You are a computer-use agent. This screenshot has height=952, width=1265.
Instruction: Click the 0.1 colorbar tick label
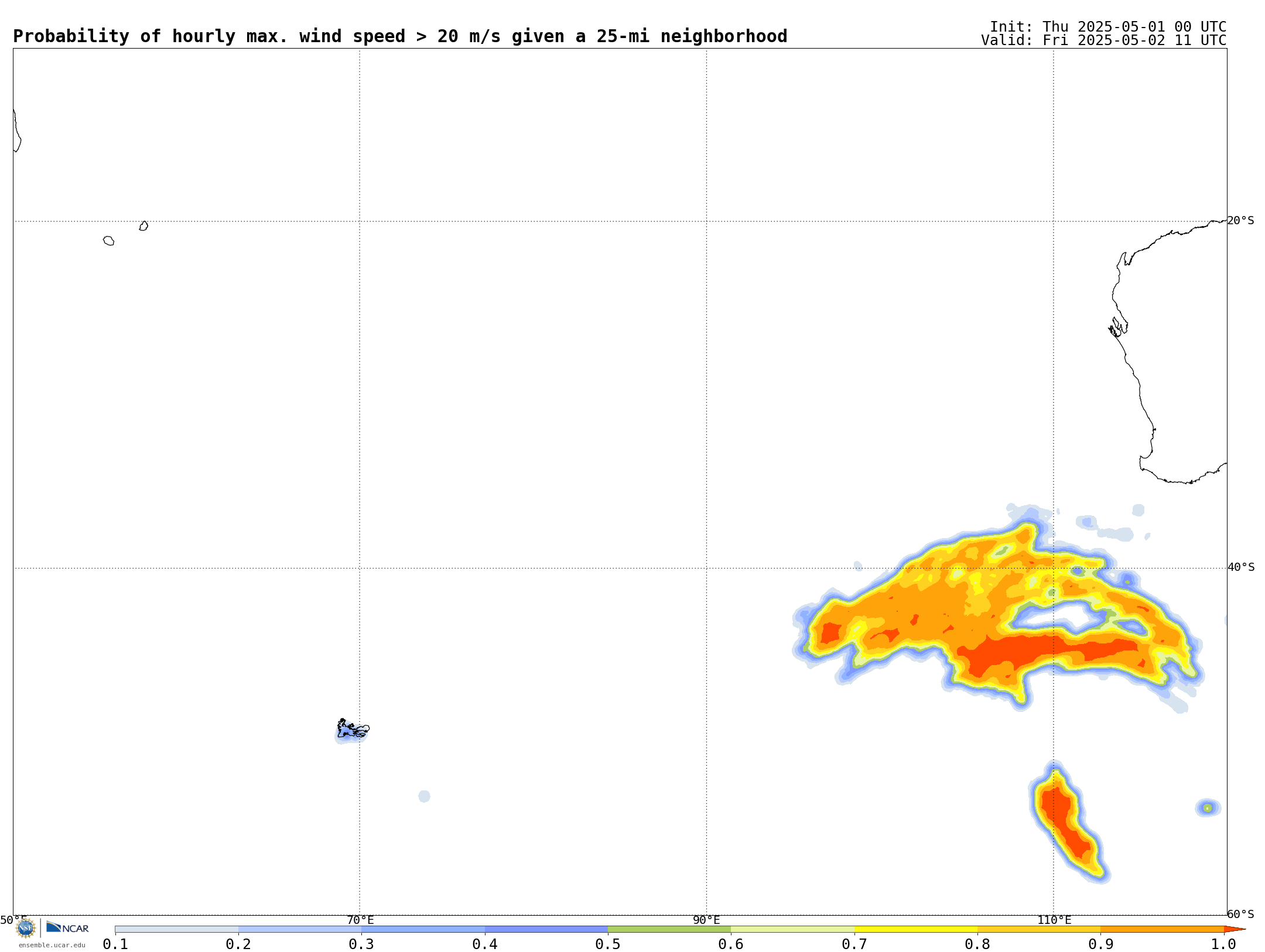pos(115,944)
